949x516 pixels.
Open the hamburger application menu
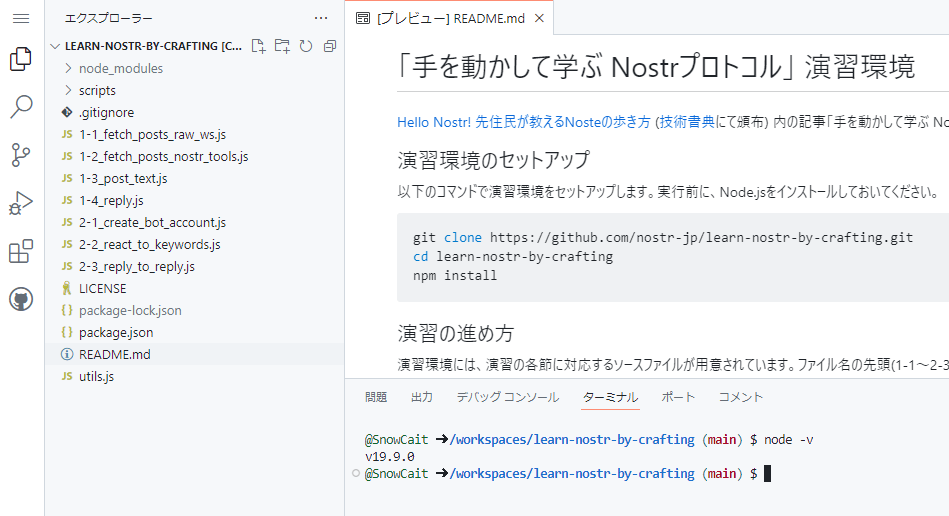[x=21, y=18]
